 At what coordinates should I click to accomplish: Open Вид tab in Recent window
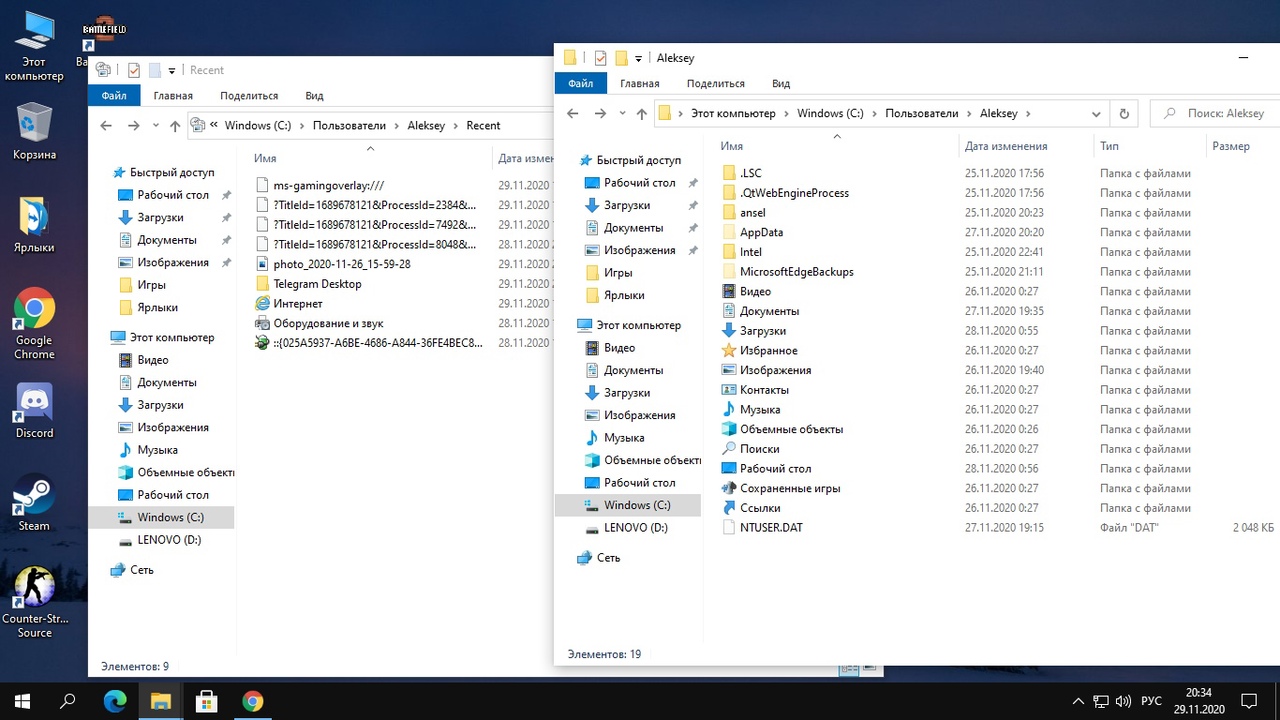tap(314, 95)
